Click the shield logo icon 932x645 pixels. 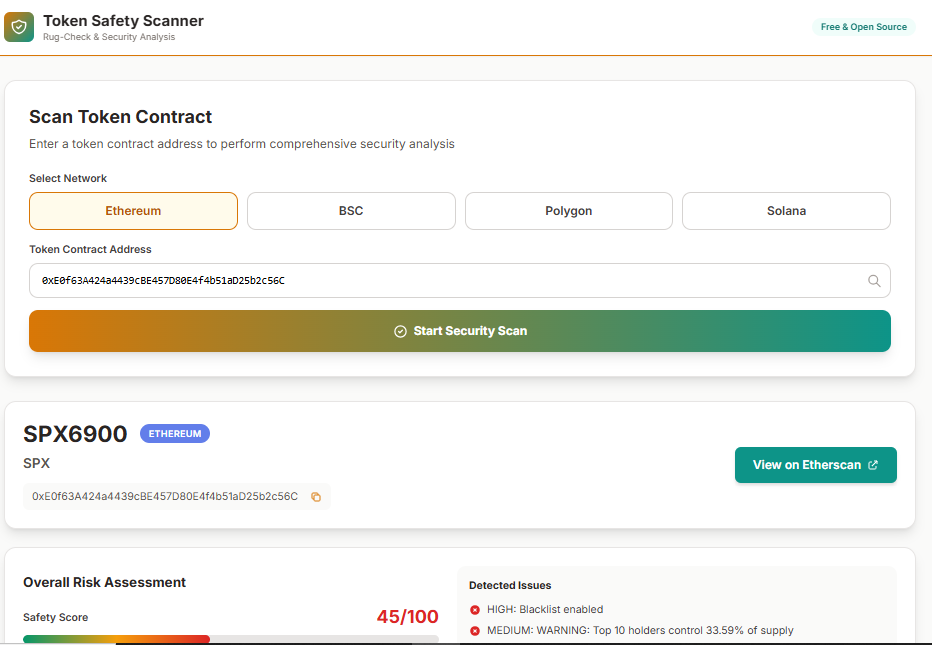(18, 26)
